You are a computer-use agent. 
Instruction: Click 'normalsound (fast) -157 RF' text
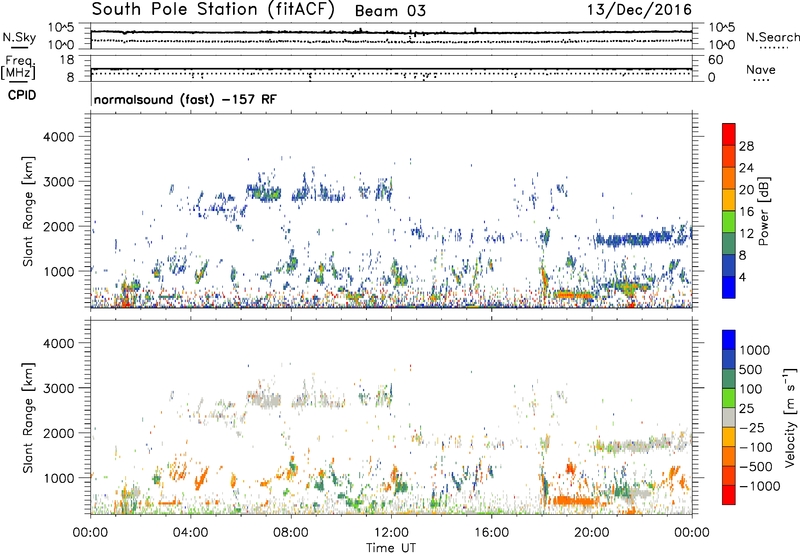[x=185, y=99]
